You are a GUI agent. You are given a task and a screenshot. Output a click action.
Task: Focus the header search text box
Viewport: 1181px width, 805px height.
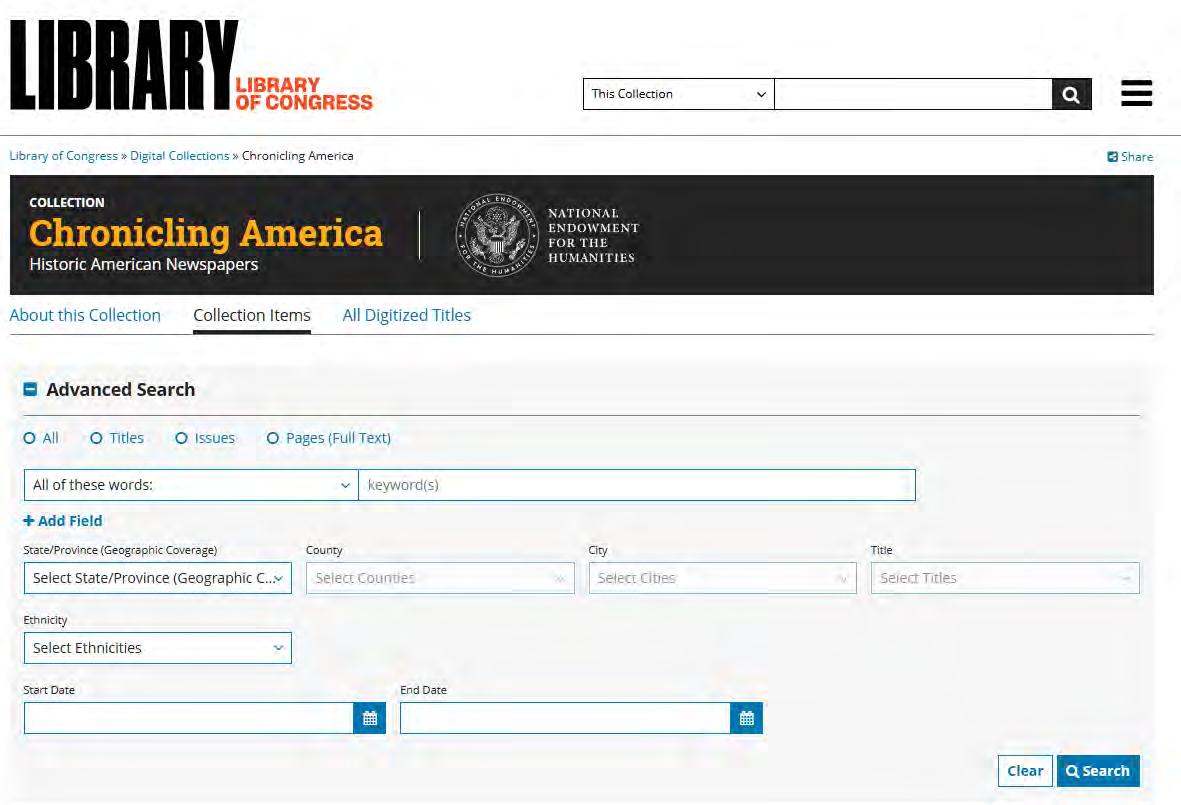pyautogui.click(x=913, y=94)
